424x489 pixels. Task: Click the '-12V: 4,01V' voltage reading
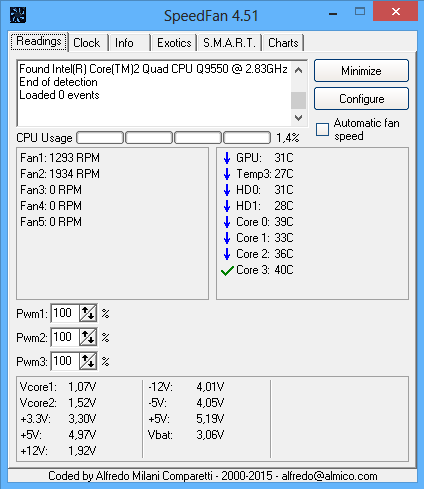186,387
